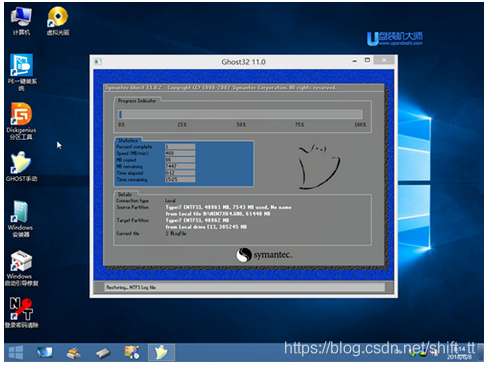The height and width of the screenshot is (367, 486).
Task: Click the MB copied value field
Action: [180, 160]
